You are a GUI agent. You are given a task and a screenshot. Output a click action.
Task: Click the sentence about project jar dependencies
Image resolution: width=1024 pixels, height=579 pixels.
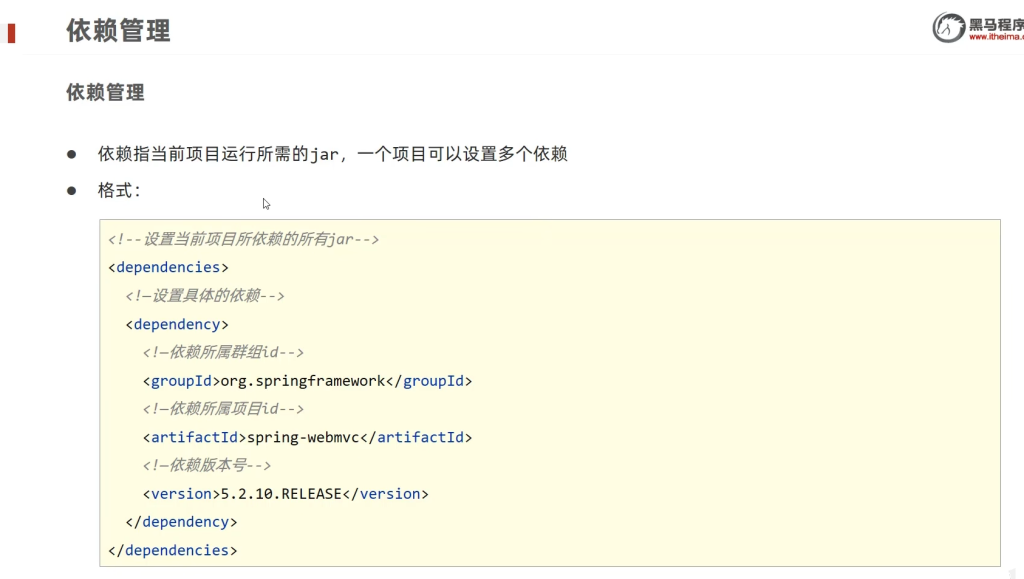[x=332, y=154]
